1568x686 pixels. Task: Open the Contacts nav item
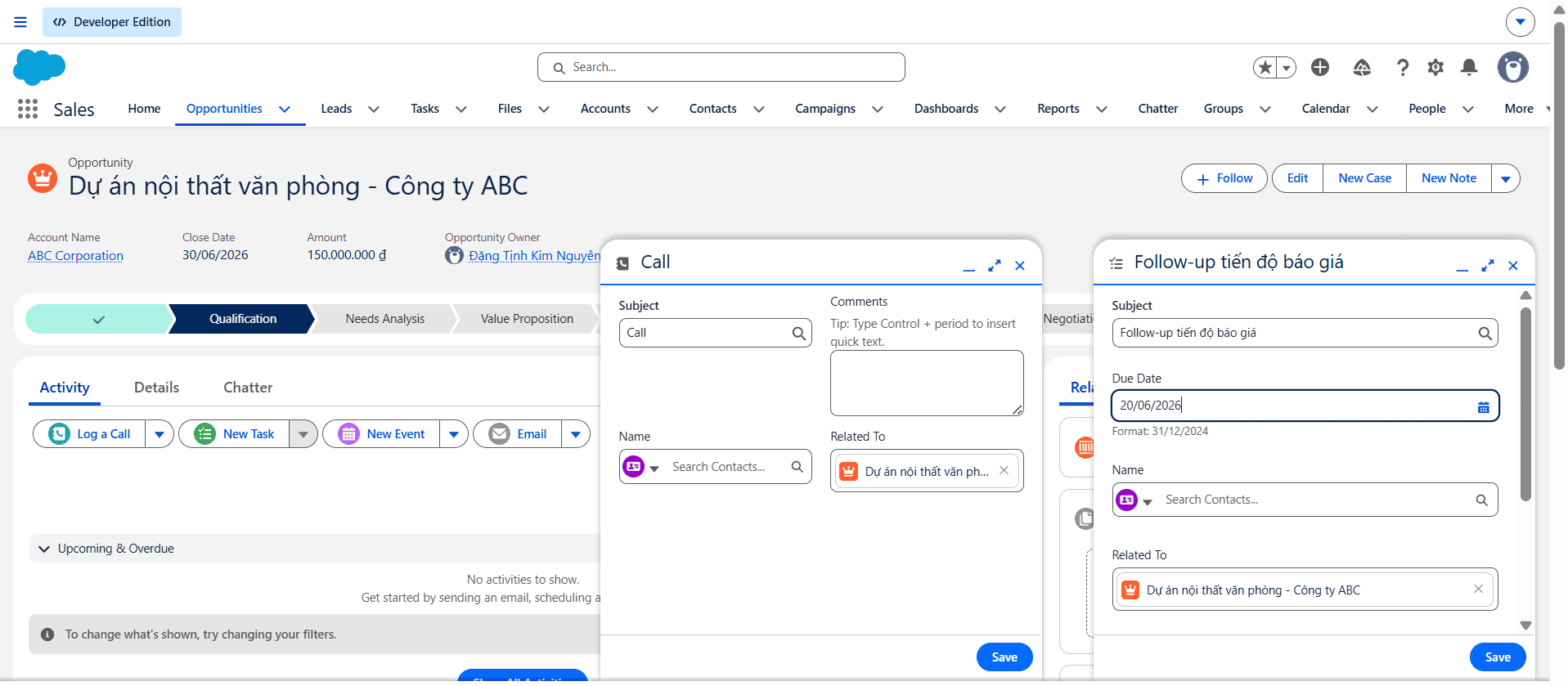tap(712, 109)
